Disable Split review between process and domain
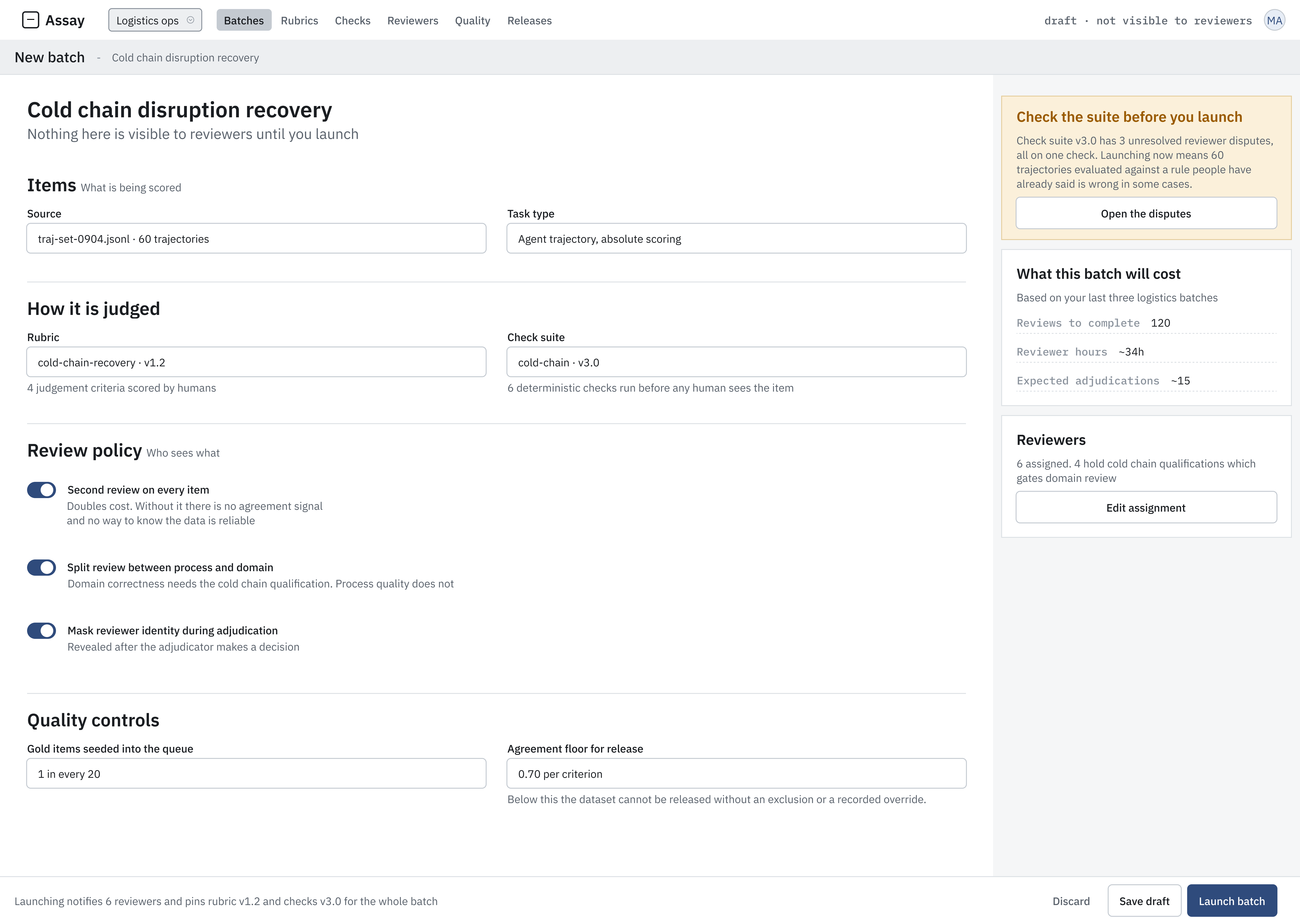 coord(42,567)
